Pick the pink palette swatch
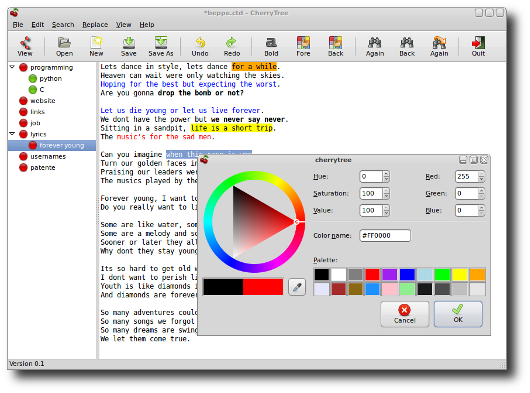The width and height of the screenshot is (530, 393). [x=390, y=289]
